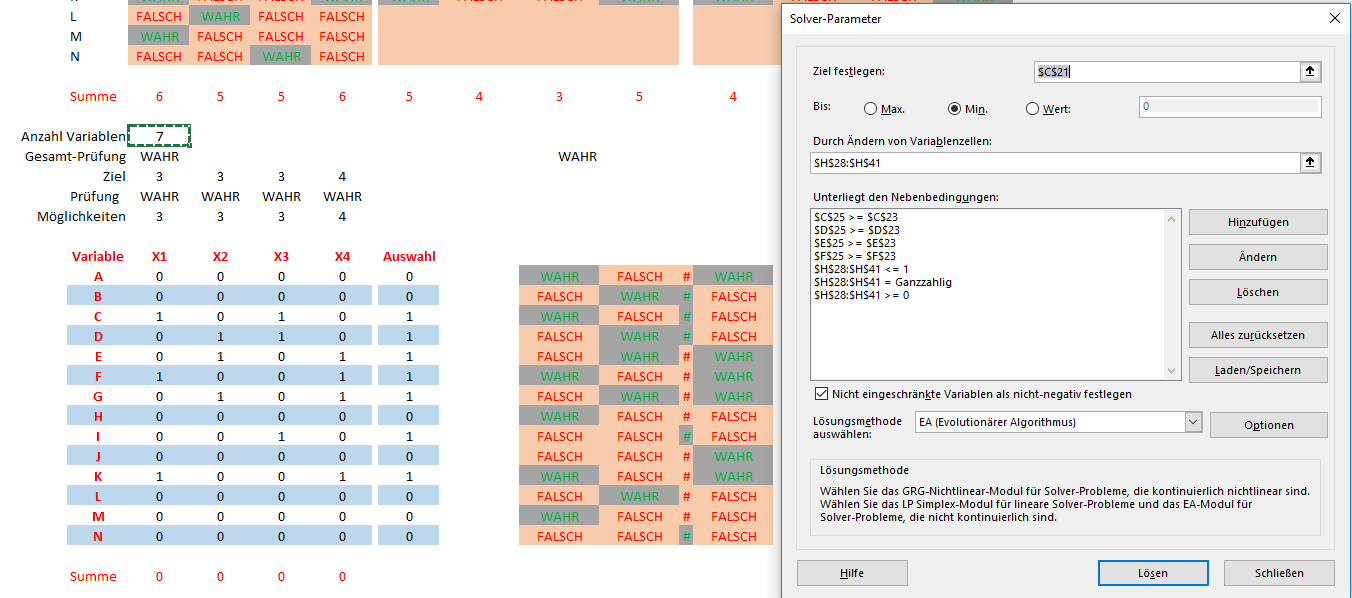Select the Min. radio button
The image size is (1352, 598).
[955, 108]
